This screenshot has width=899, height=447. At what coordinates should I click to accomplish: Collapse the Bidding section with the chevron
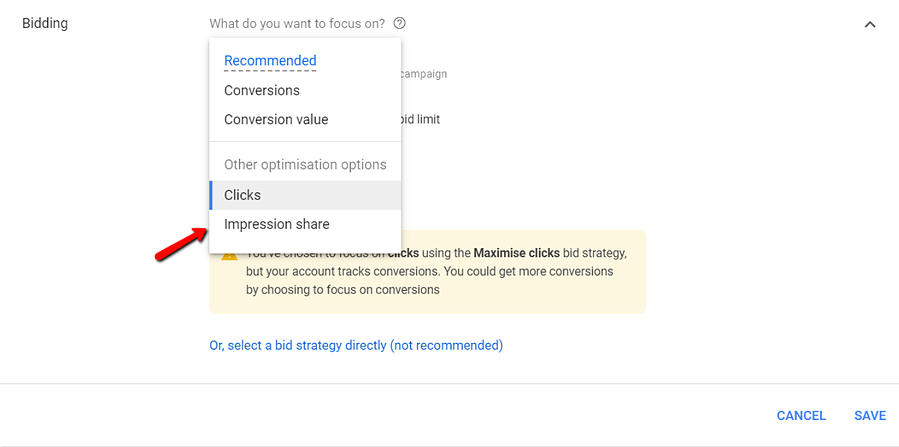point(869,24)
